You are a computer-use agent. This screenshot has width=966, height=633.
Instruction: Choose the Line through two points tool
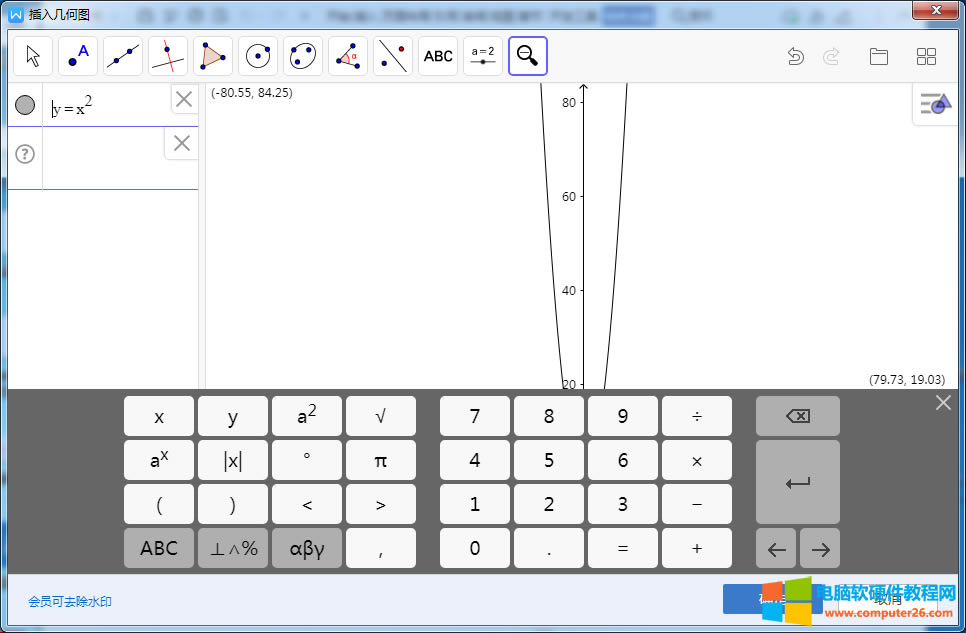click(x=123, y=57)
